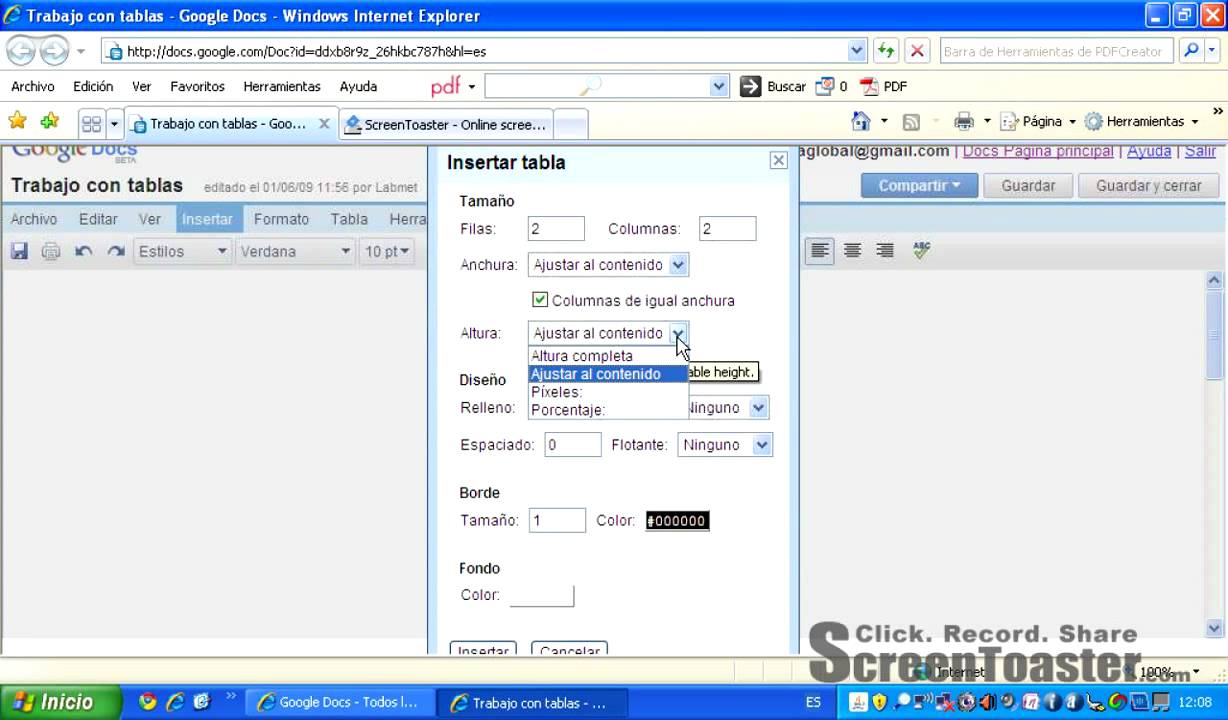Click the Fondo color swatch
The height and width of the screenshot is (720, 1228).
pyautogui.click(x=542, y=595)
